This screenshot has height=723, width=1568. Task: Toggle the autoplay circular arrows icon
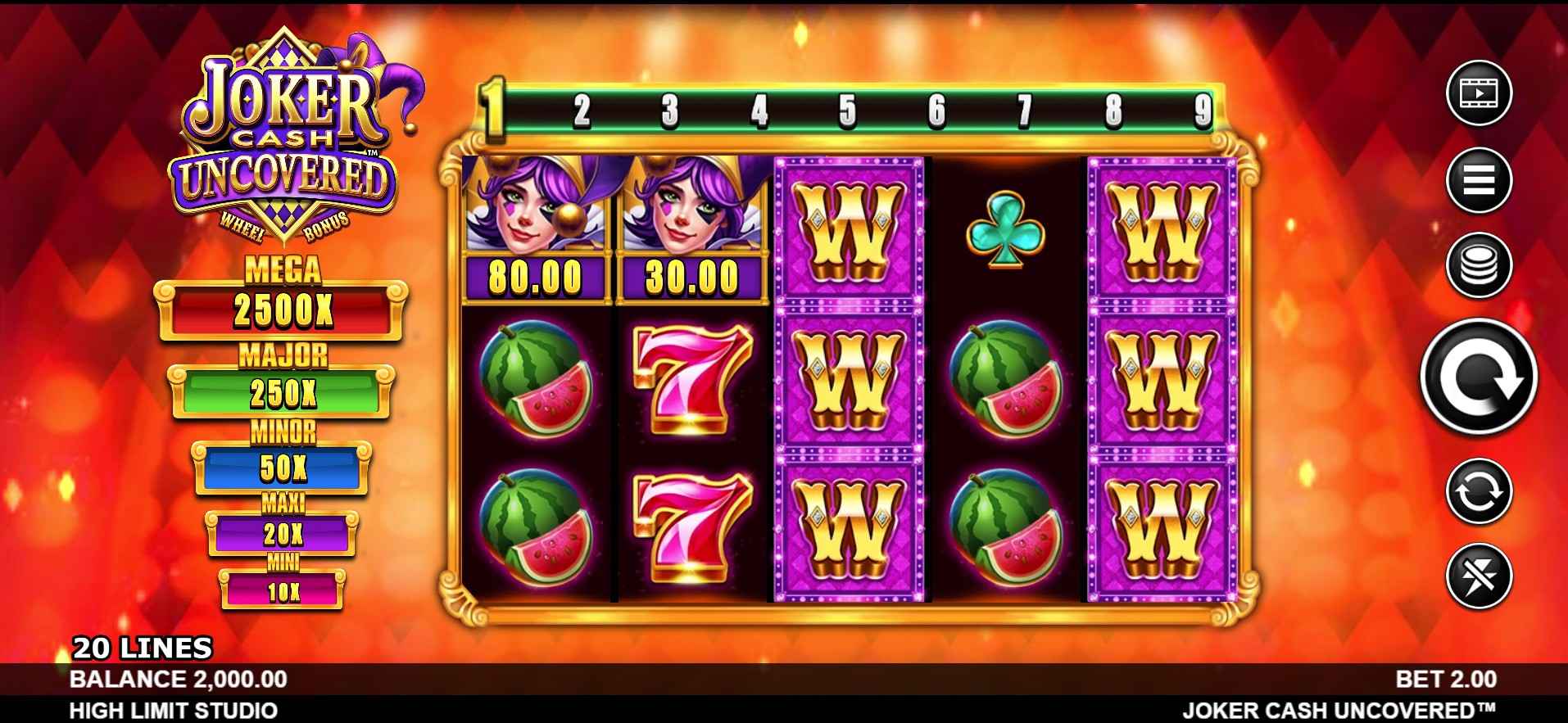click(1479, 491)
